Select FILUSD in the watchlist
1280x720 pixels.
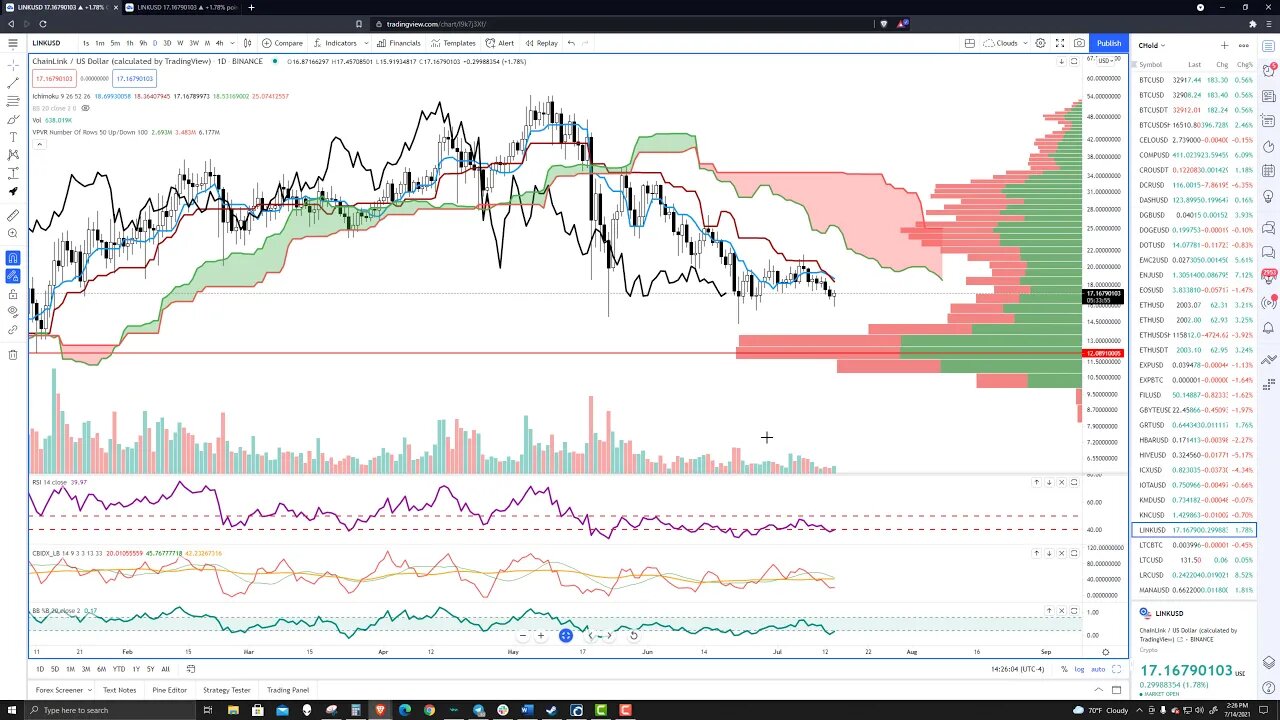1194,395
